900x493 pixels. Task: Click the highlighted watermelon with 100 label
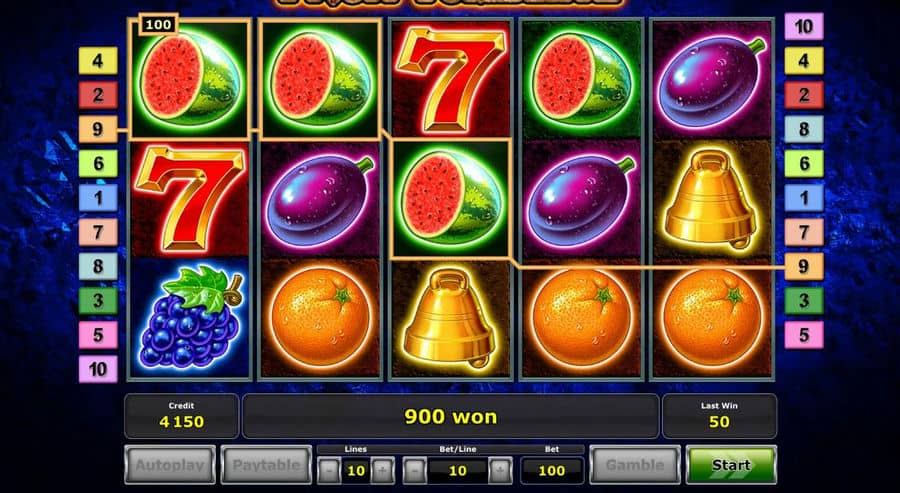[189, 78]
